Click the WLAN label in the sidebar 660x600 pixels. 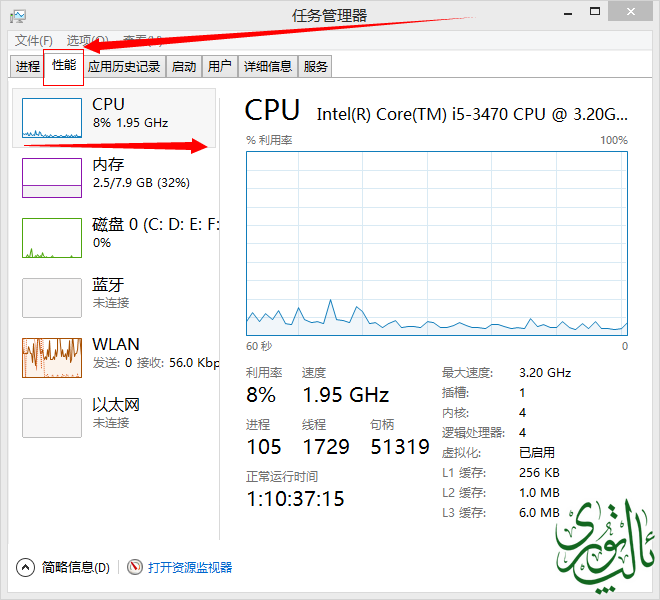tap(116, 344)
